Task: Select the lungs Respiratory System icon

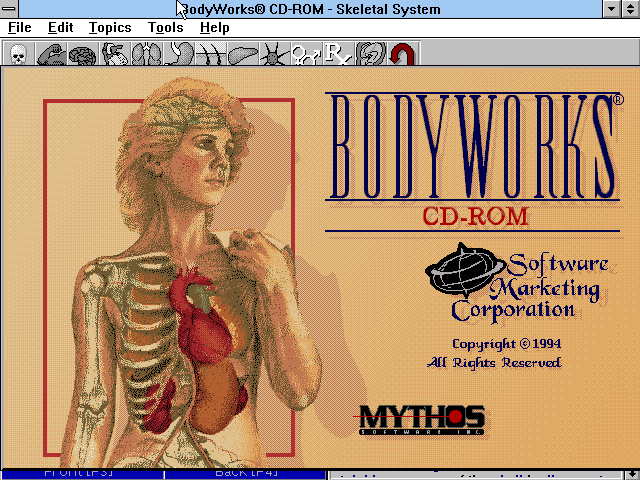Action: (x=147, y=54)
